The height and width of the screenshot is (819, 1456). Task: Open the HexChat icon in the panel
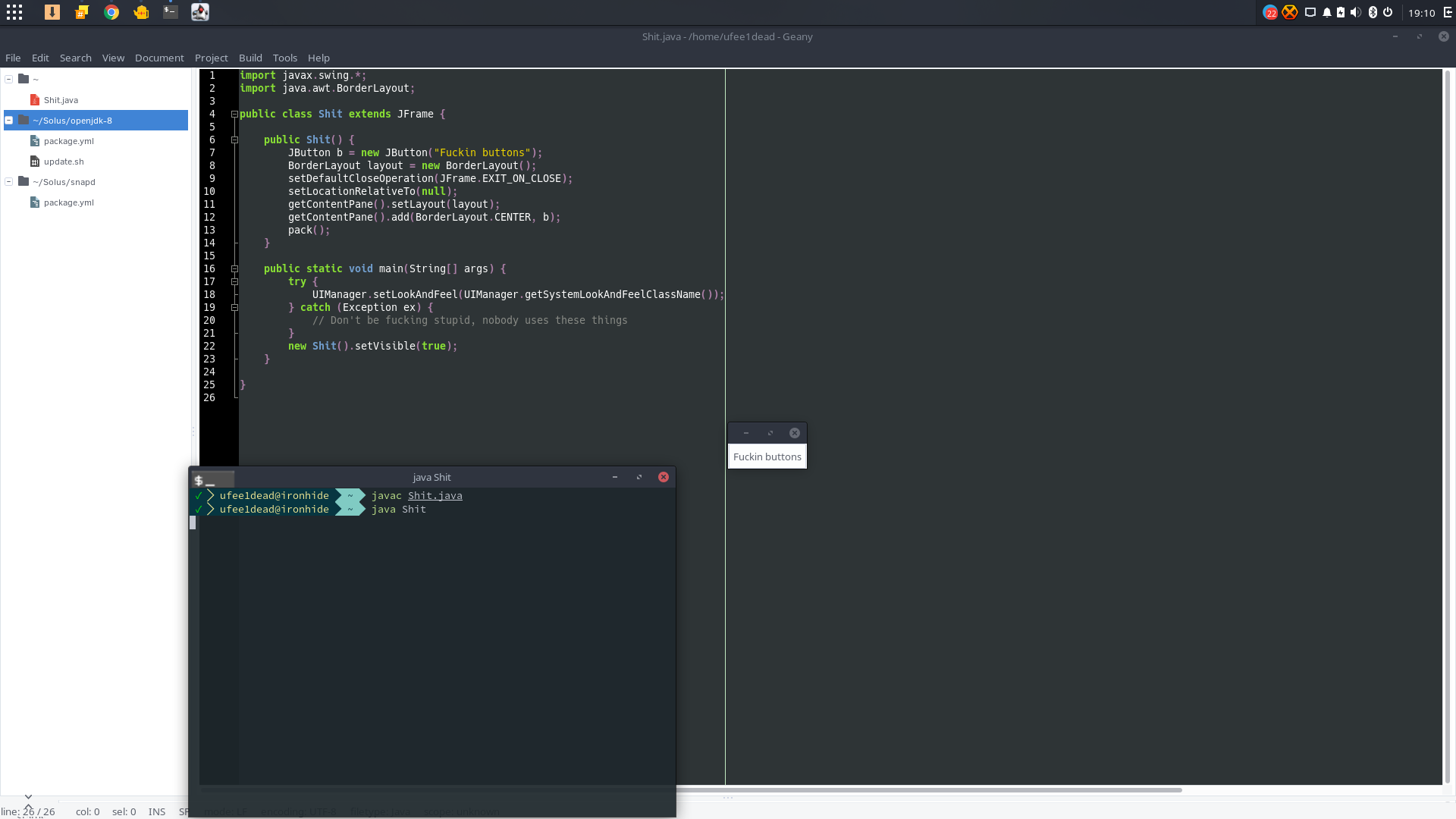tap(82, 12)
